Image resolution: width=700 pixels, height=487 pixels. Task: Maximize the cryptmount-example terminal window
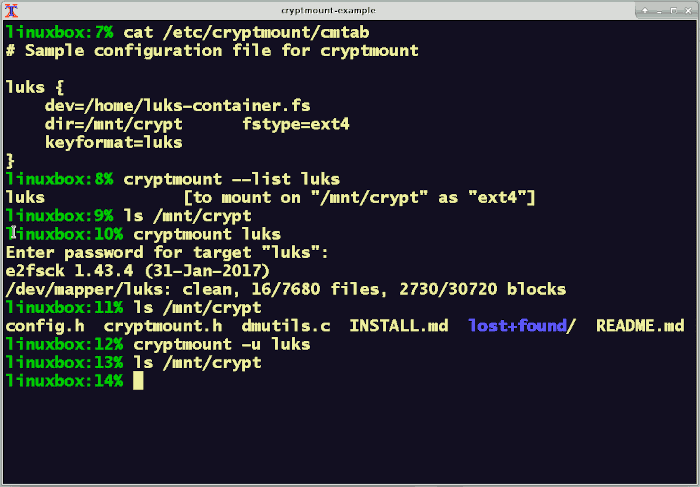click(673, 10)
